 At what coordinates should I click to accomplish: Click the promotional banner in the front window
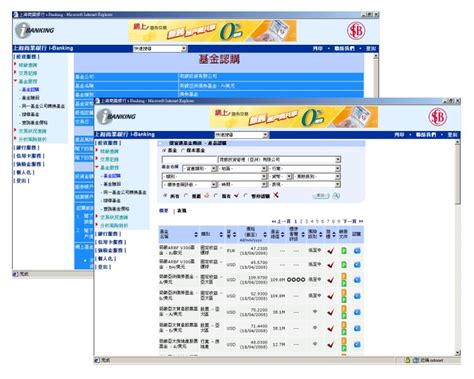[294, 117]
